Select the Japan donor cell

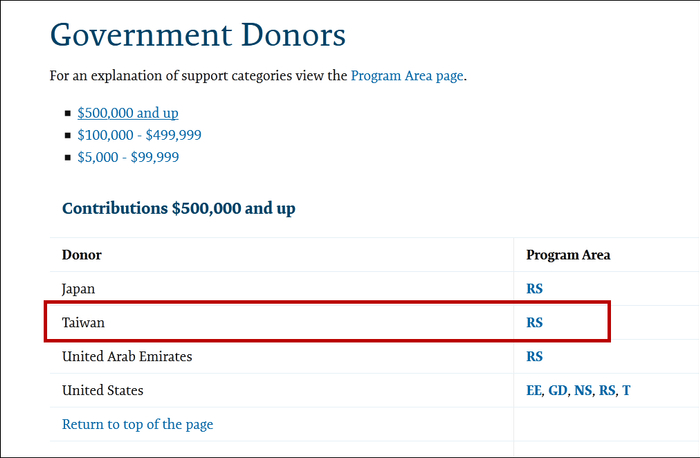79,289
